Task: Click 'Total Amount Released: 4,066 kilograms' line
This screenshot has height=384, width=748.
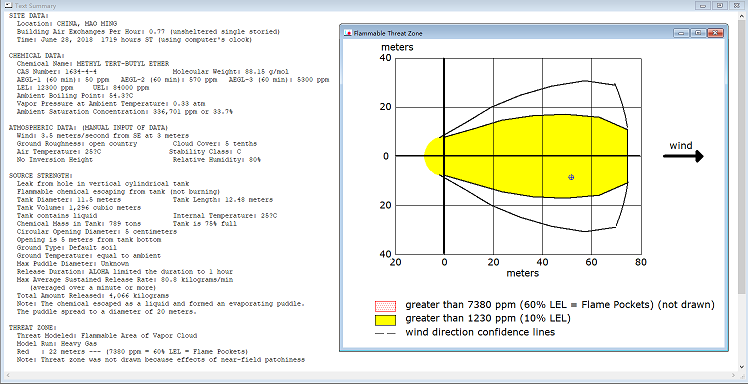Action: 93,296
